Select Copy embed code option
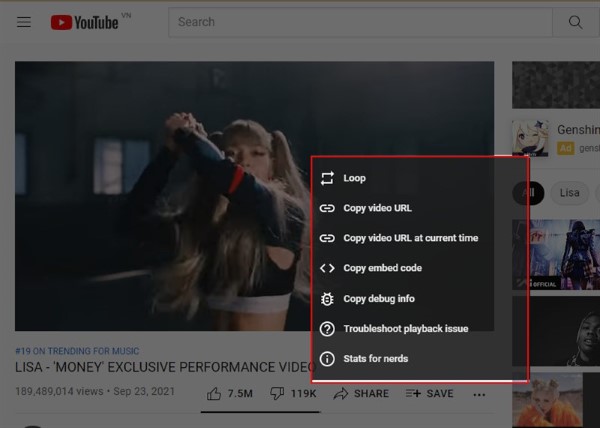Image resolution: width=600 pixels, height=428 pixels. [x=382, y=268]
